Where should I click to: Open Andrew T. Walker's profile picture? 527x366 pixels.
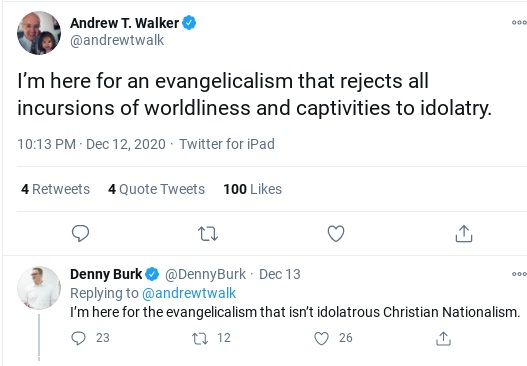pos(39,33)
